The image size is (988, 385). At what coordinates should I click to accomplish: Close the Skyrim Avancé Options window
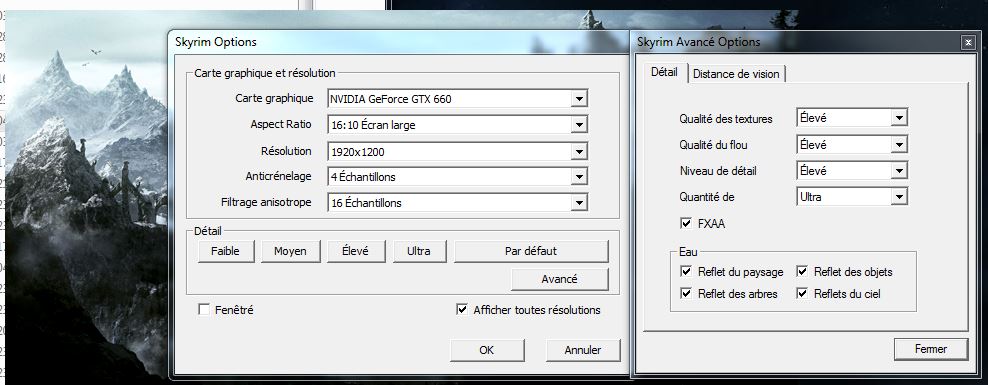click(x=968, y=42)
